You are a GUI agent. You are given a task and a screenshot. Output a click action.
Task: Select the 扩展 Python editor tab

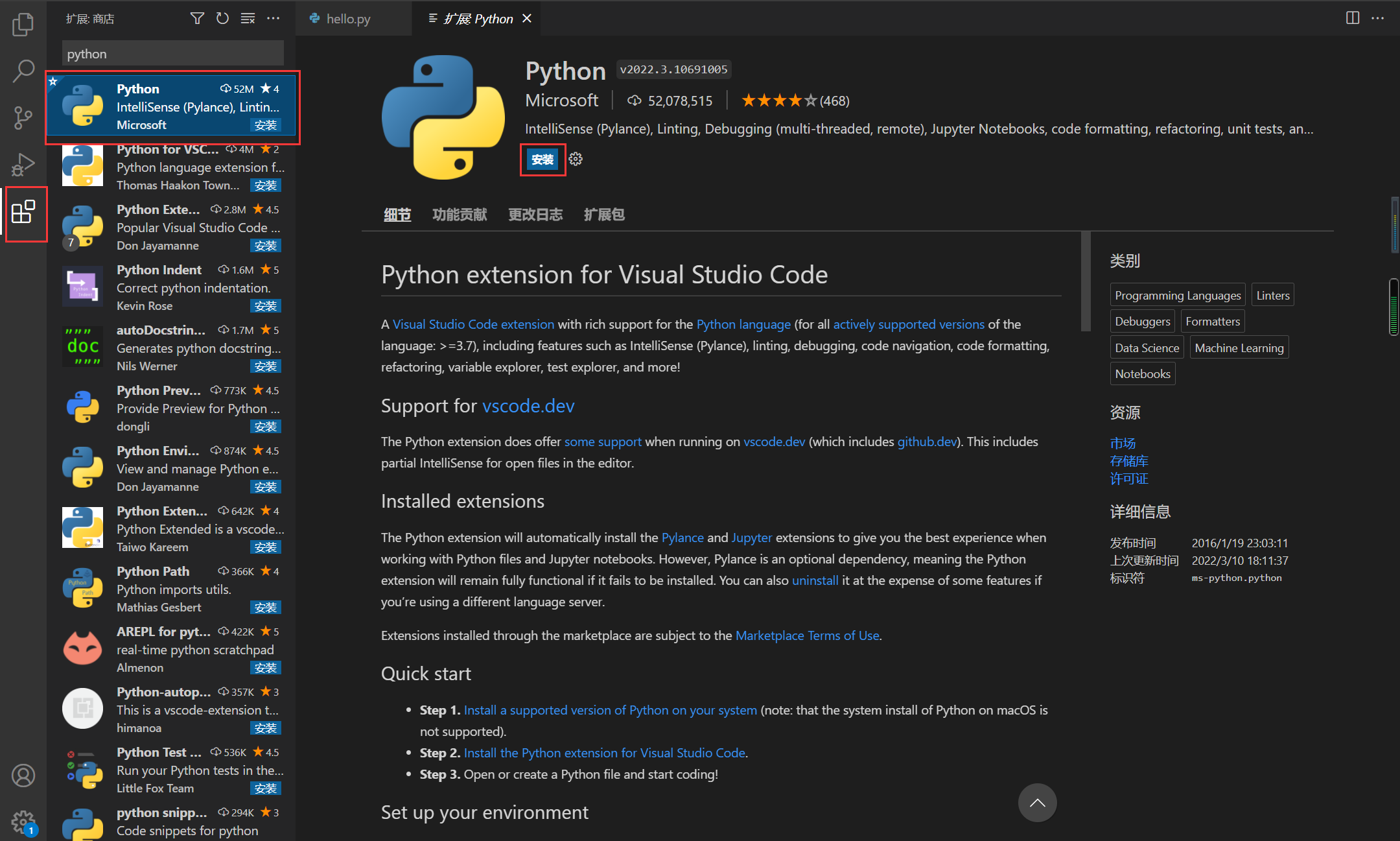click(478, 19)
